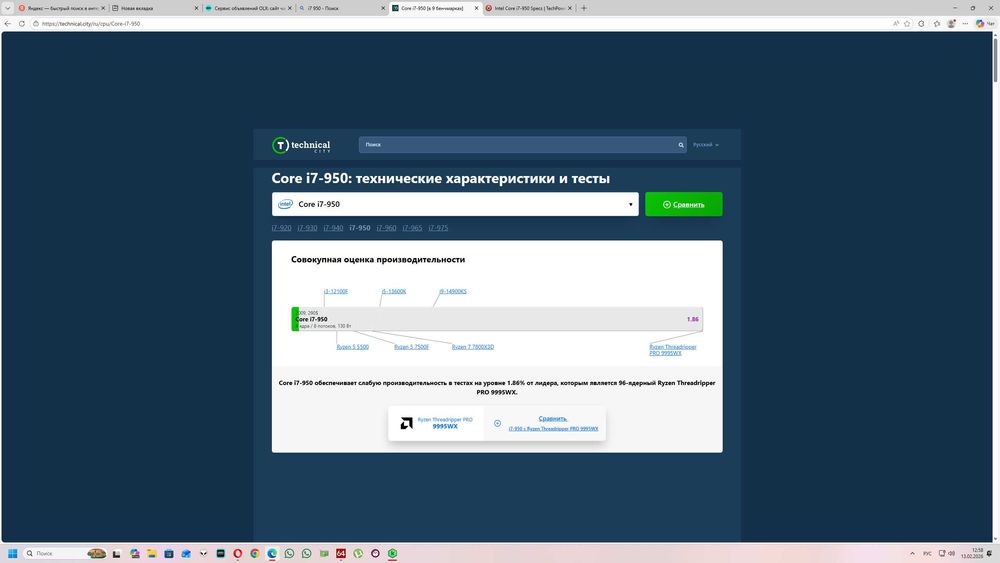This screenshot has width=1000, height=563.
Task: Click the Ryzen 5 7500F chart link
Action: [411, 347]
